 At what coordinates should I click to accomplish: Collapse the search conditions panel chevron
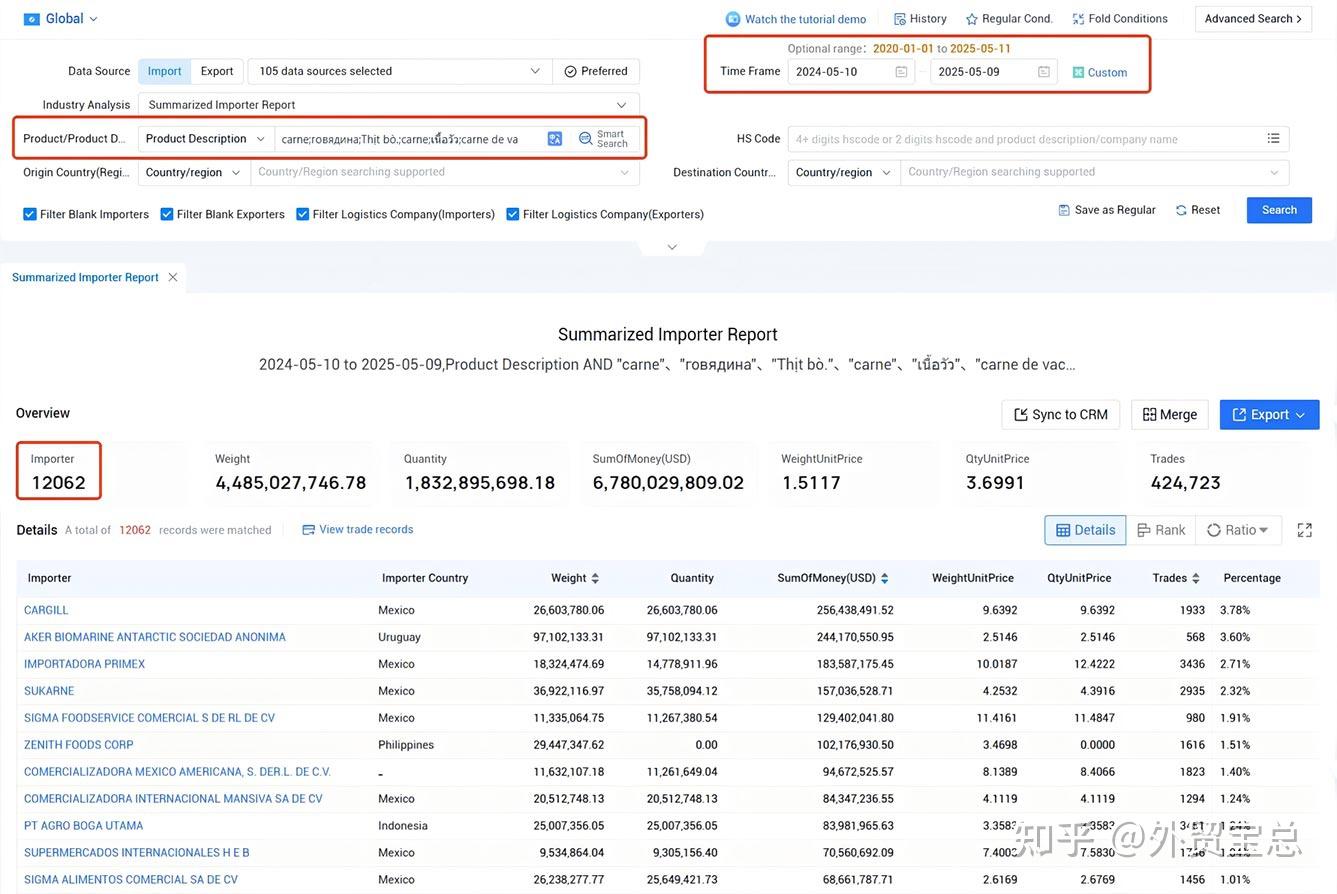point(672,247)
